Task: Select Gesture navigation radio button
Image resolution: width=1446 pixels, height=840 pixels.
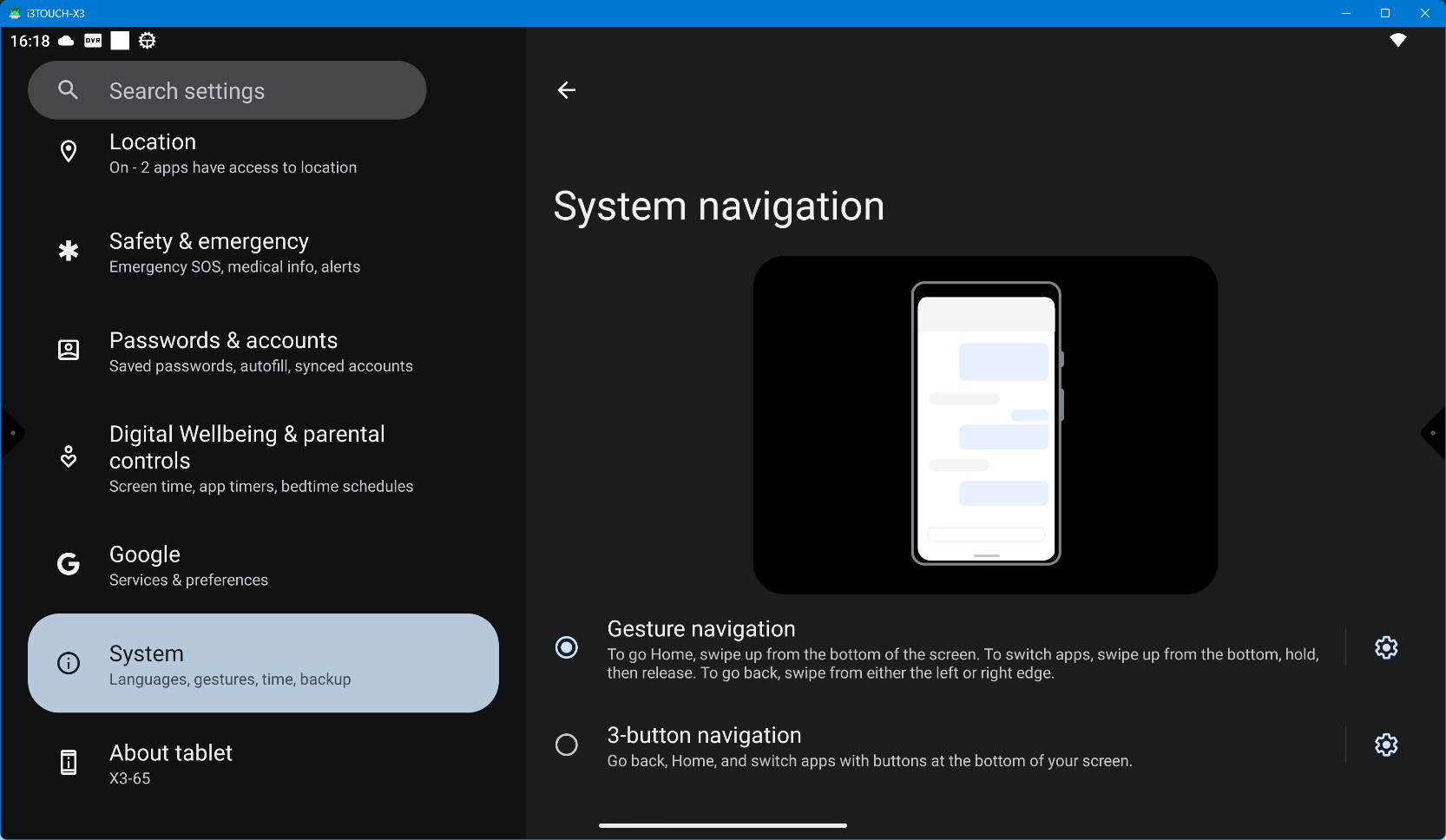Action: 567,647
